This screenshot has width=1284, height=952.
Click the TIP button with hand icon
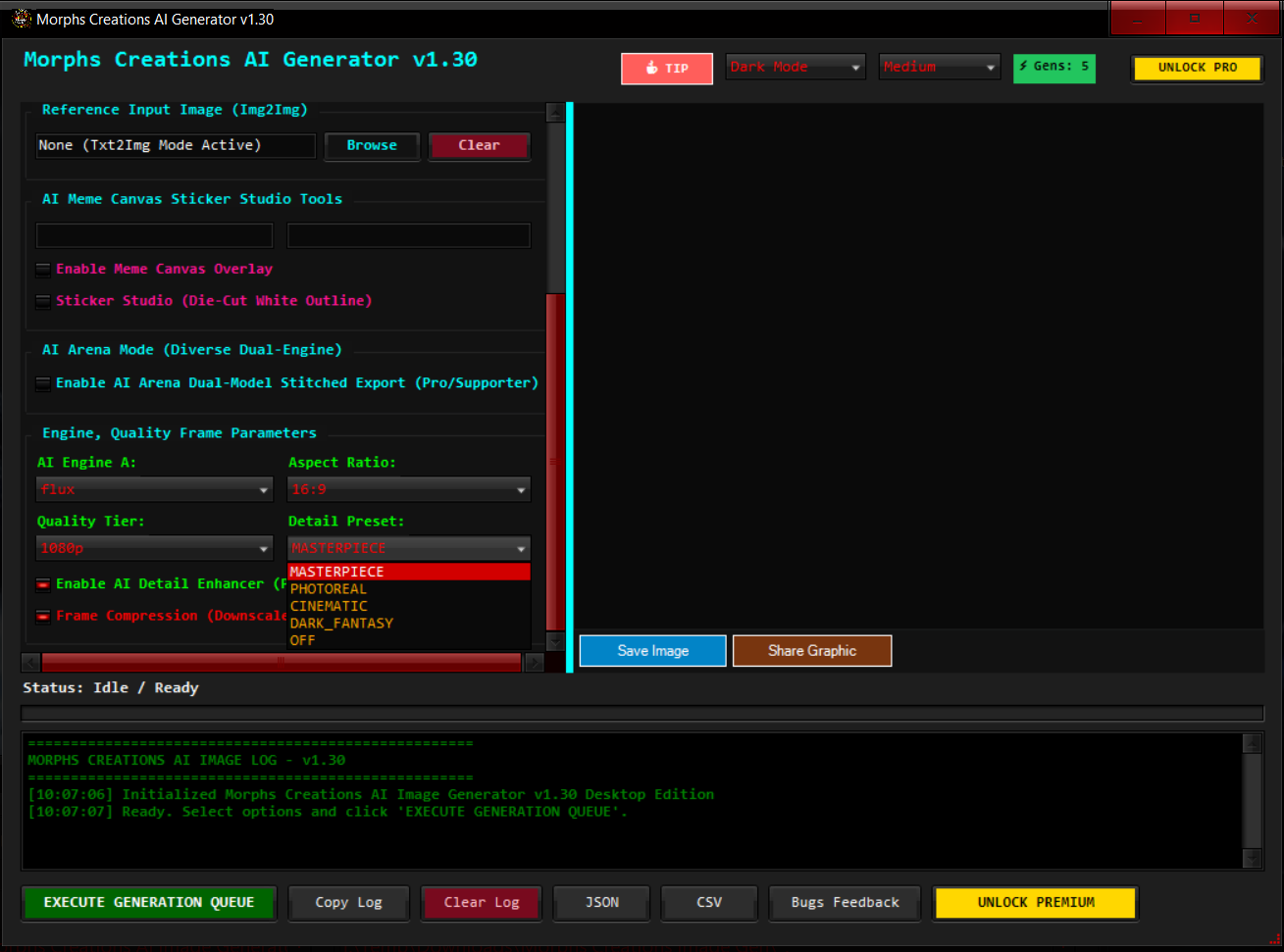click(x=667, y=69)
